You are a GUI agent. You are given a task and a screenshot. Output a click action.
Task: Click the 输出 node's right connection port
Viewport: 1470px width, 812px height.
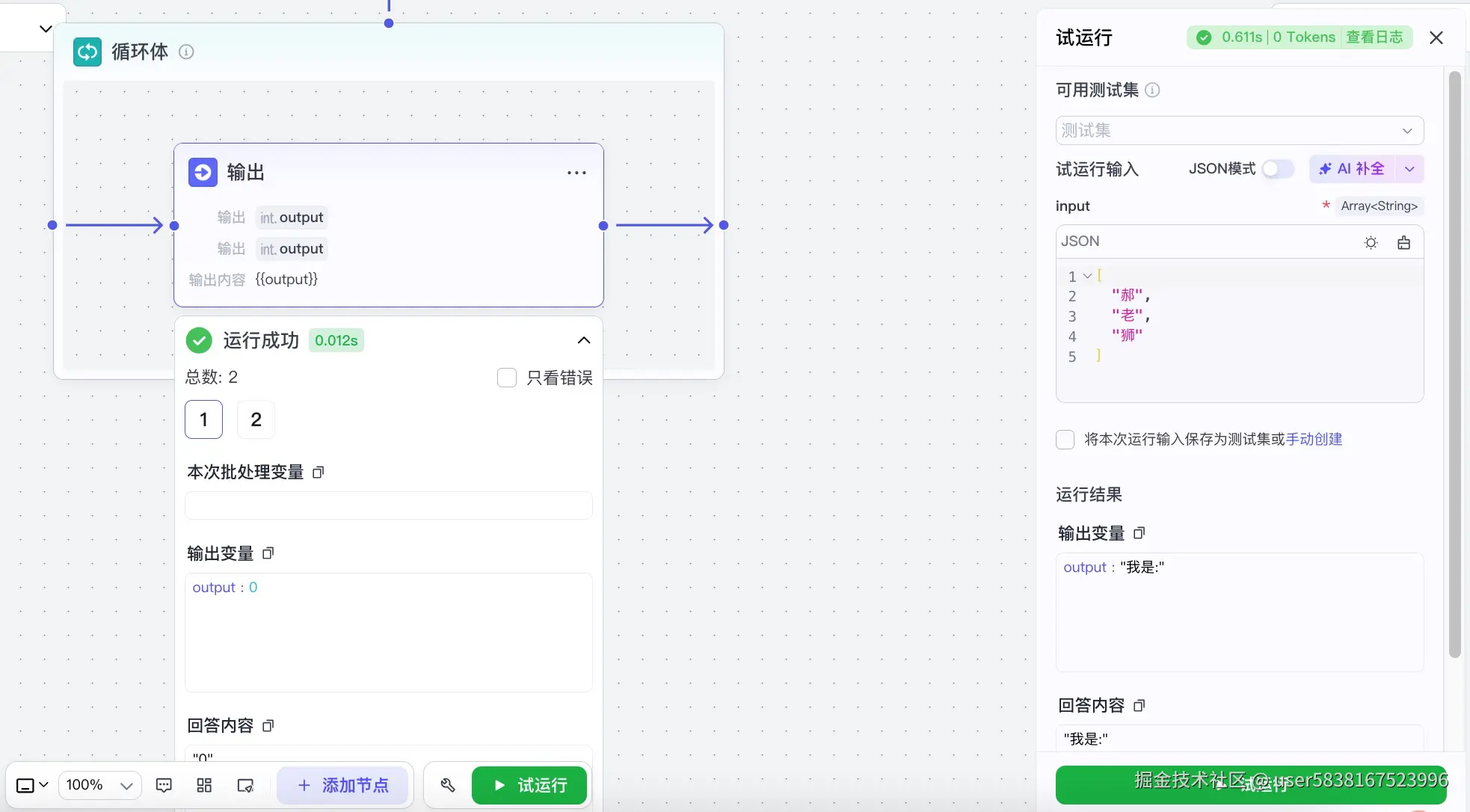pyautogui.click(x=603, y=226)
